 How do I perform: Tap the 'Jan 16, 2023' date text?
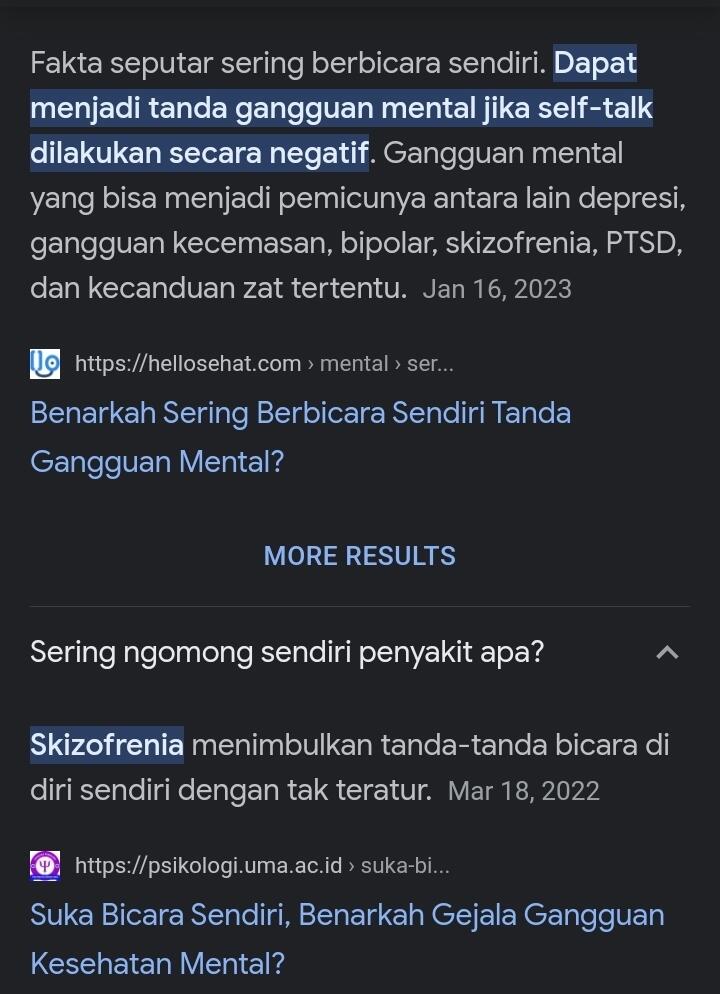click(x=495, y=289)
